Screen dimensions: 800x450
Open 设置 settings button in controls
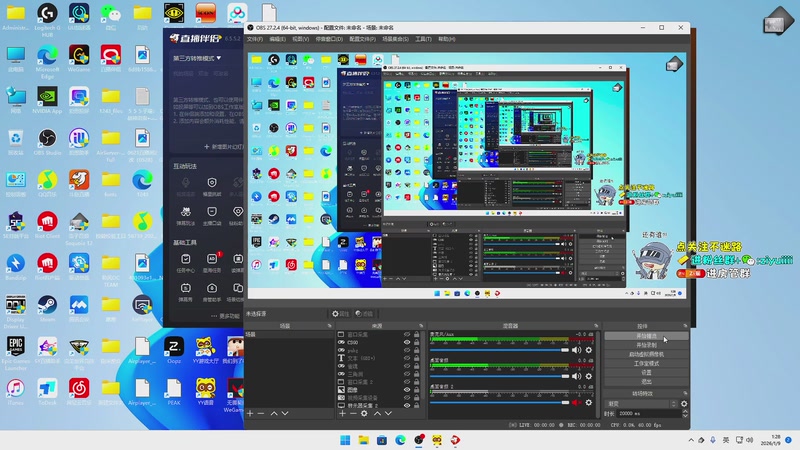pyautogui.click(x=646, y=372)
